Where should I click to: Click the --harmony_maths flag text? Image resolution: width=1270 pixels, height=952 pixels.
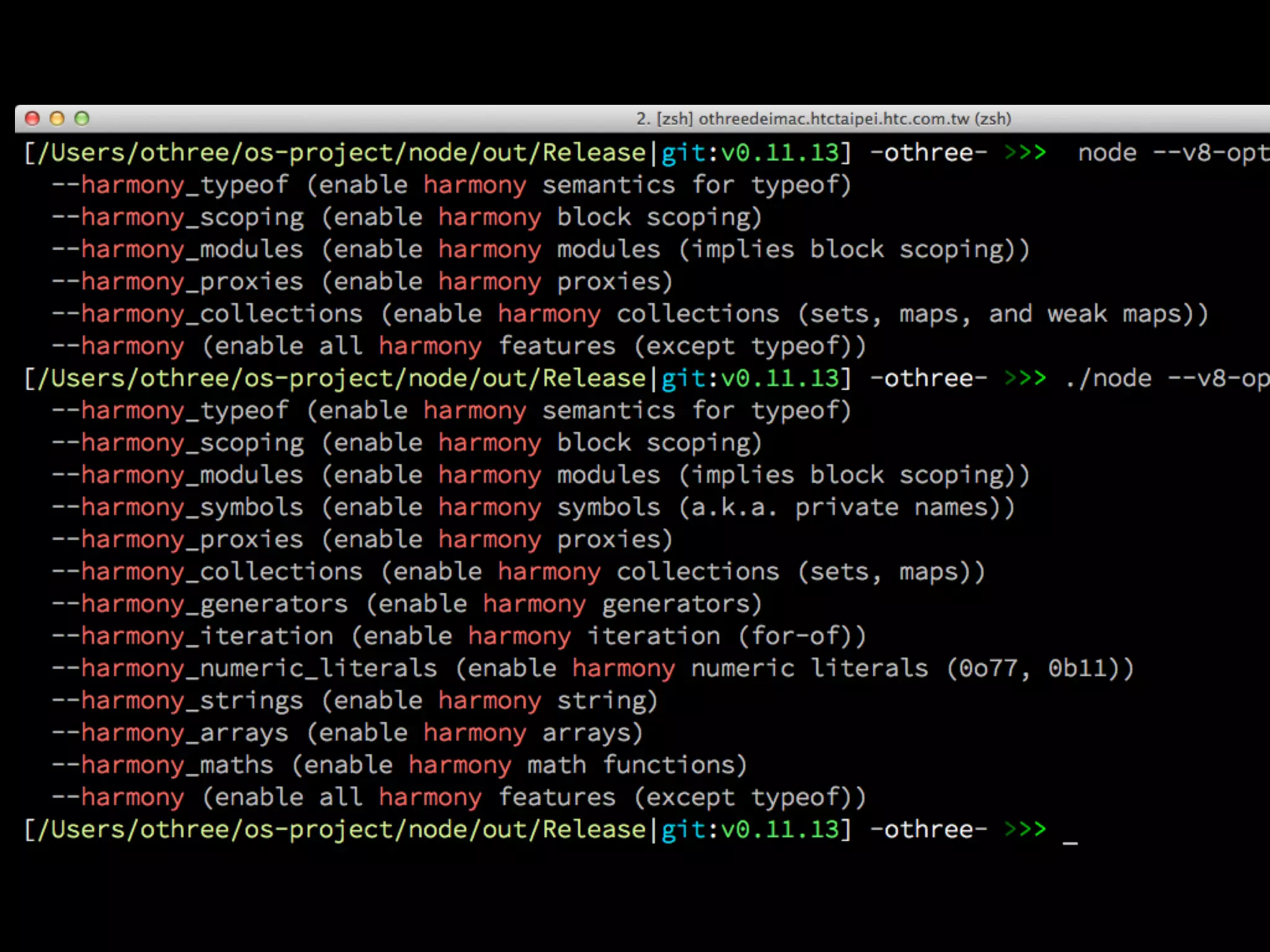tap(162, 765)
